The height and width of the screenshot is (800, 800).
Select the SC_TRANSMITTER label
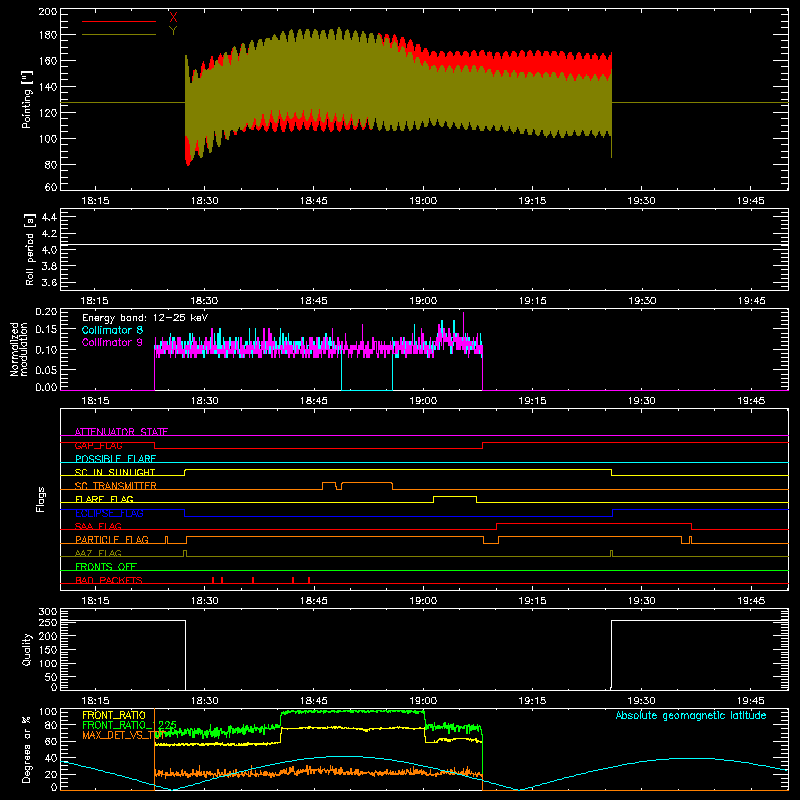[x=116, y=486]
